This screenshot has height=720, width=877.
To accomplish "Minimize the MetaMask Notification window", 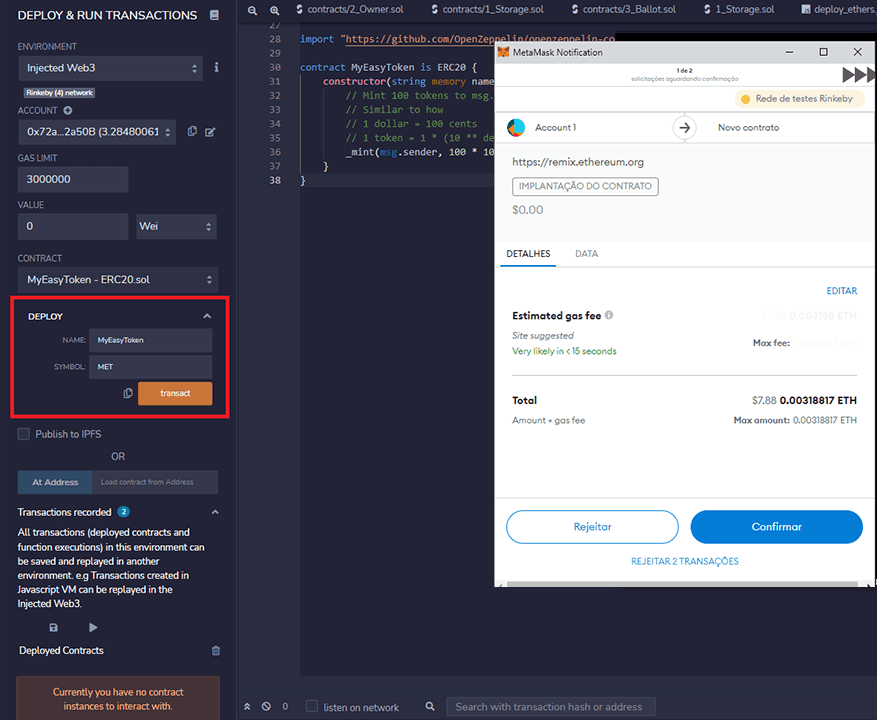I will click(789, 52).
